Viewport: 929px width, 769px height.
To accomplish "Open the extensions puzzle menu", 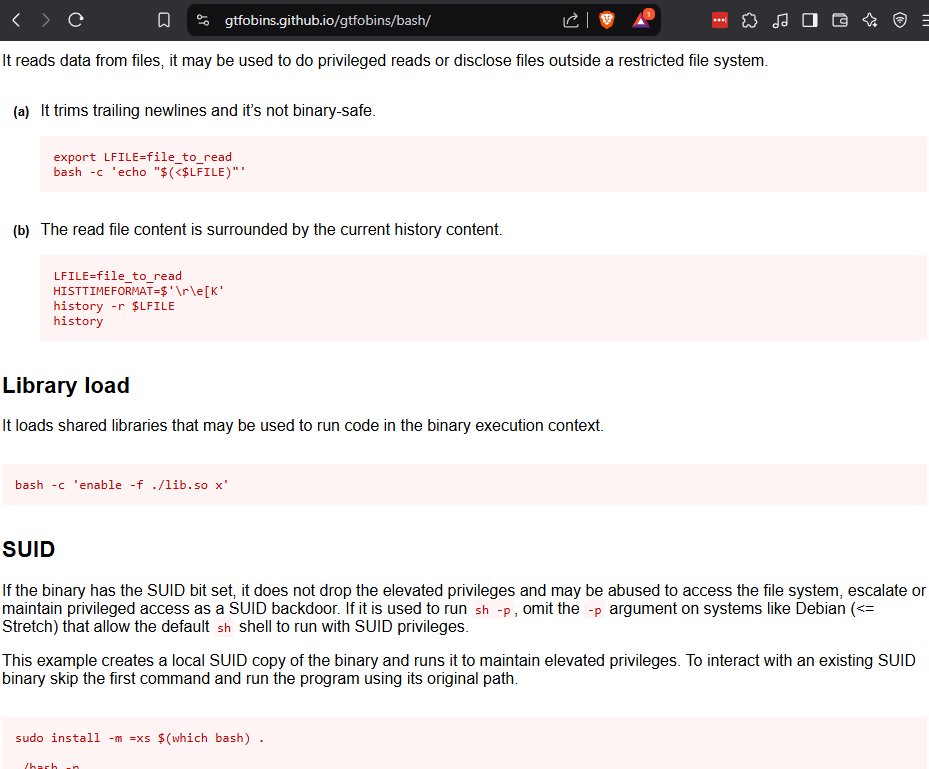I will (750, 19).
